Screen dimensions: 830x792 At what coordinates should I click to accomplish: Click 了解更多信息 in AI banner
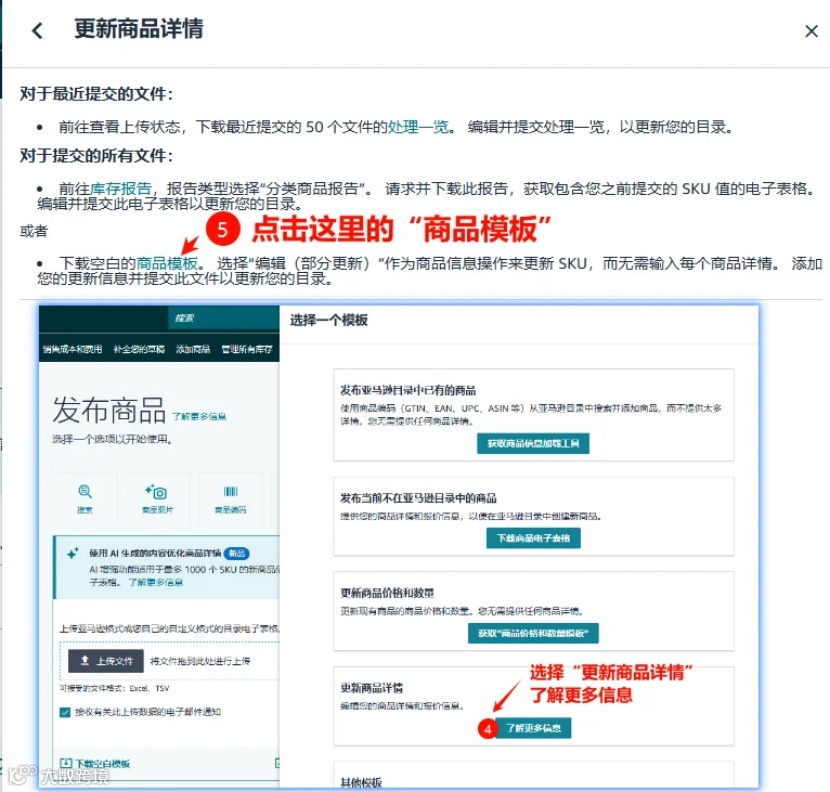tap(156, 582)
